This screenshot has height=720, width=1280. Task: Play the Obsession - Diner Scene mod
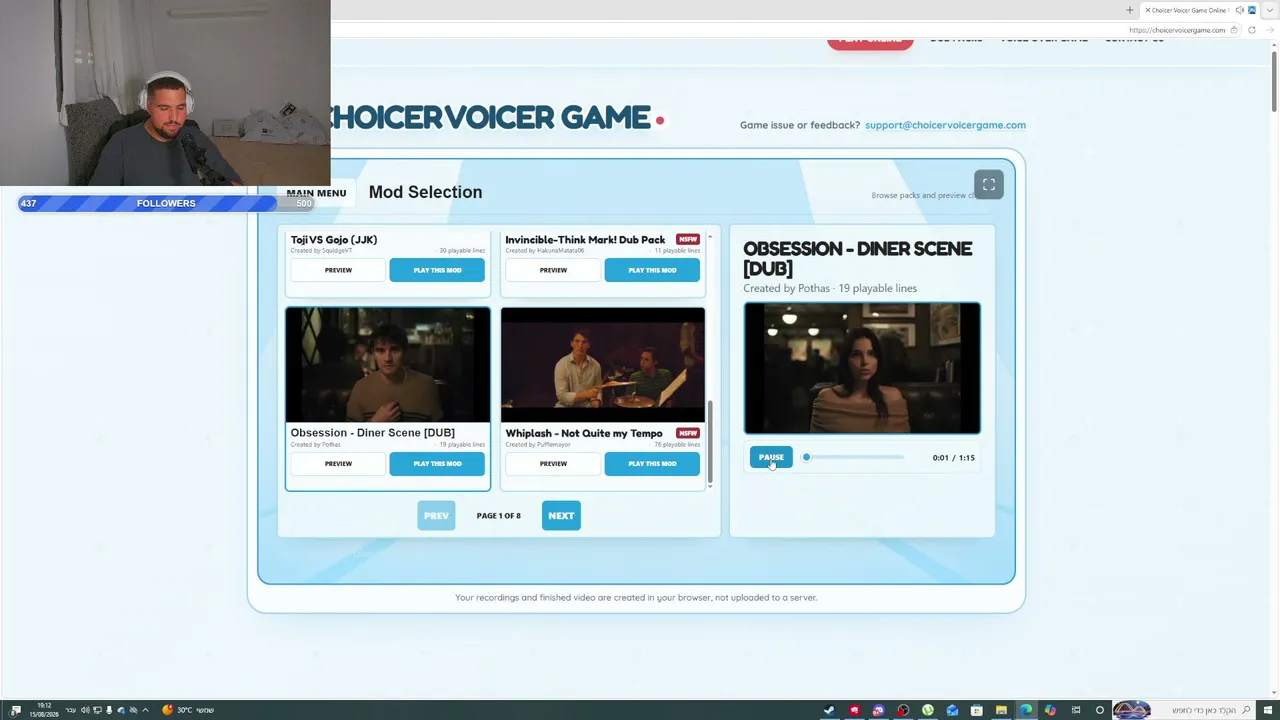[437, 464]
